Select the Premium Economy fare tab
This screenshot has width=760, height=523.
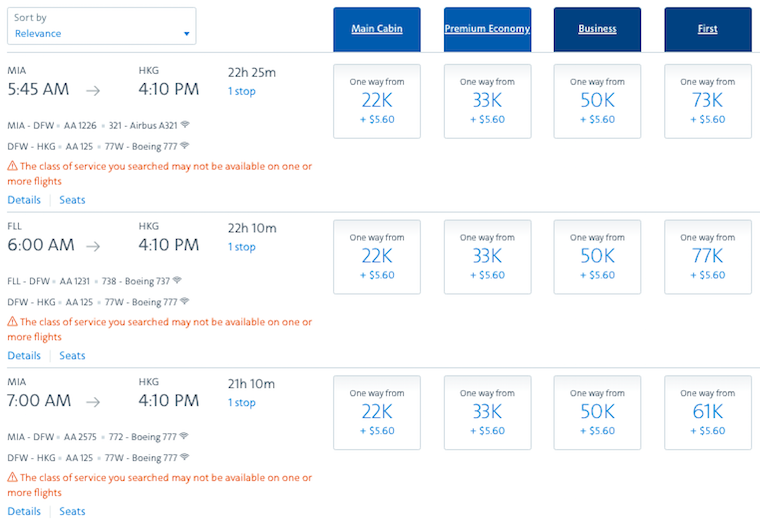pyautogui.click(x=488, y=29)
